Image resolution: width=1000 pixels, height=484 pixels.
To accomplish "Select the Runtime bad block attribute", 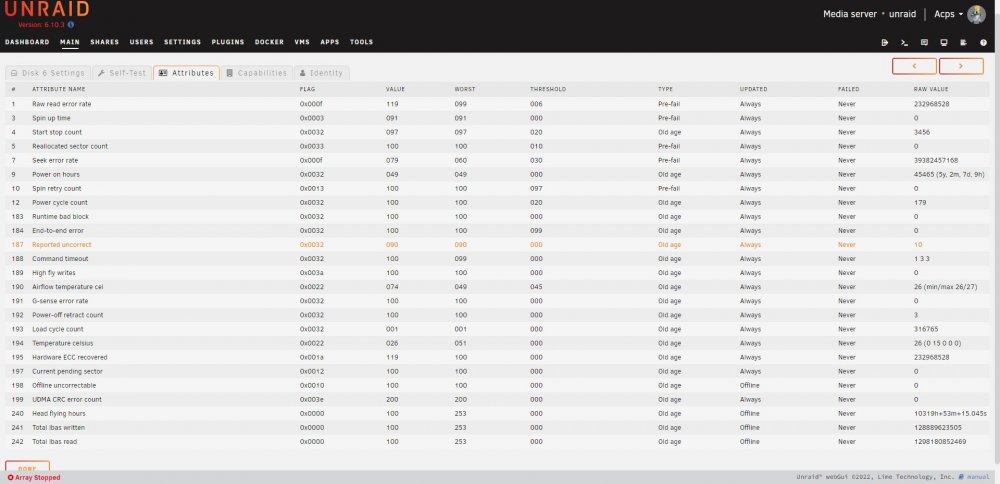I will pyautogui.click(x=61, y=216).
